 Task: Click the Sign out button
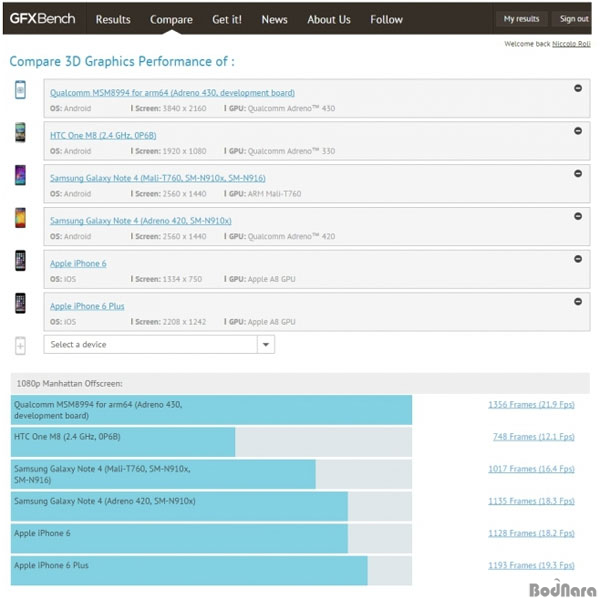(x=574, y=19)
